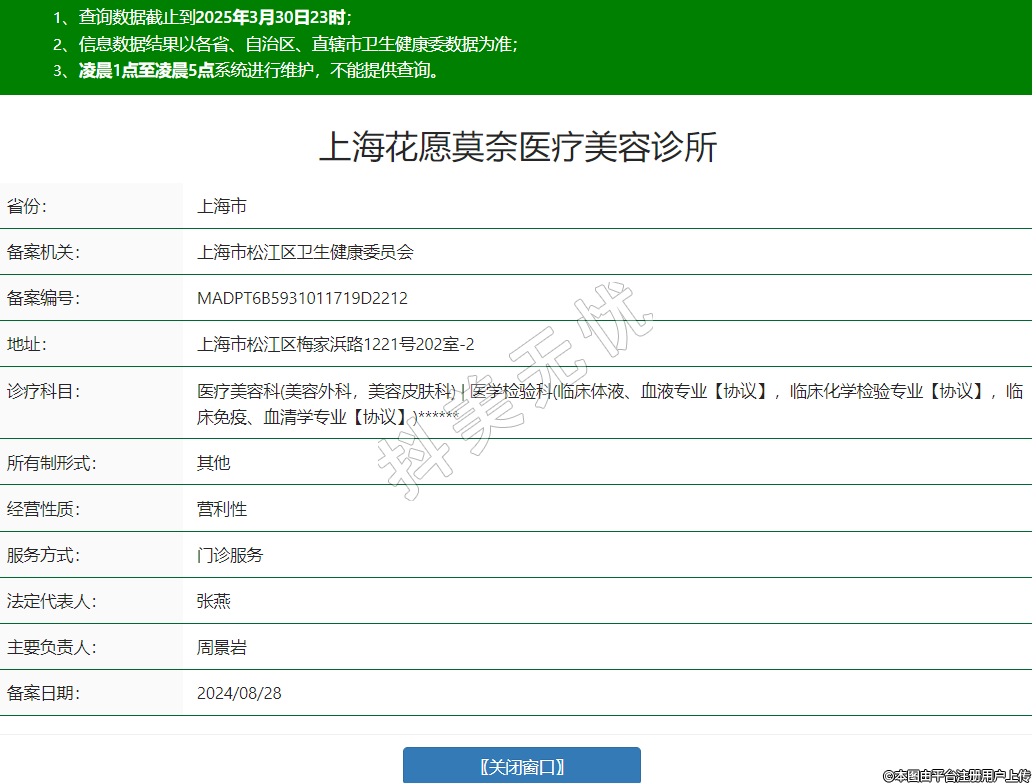This screenshot has width=1032, height=783.
Task: Click the record number MADPT6B5931011719D2212
Action: pos(302,298)
